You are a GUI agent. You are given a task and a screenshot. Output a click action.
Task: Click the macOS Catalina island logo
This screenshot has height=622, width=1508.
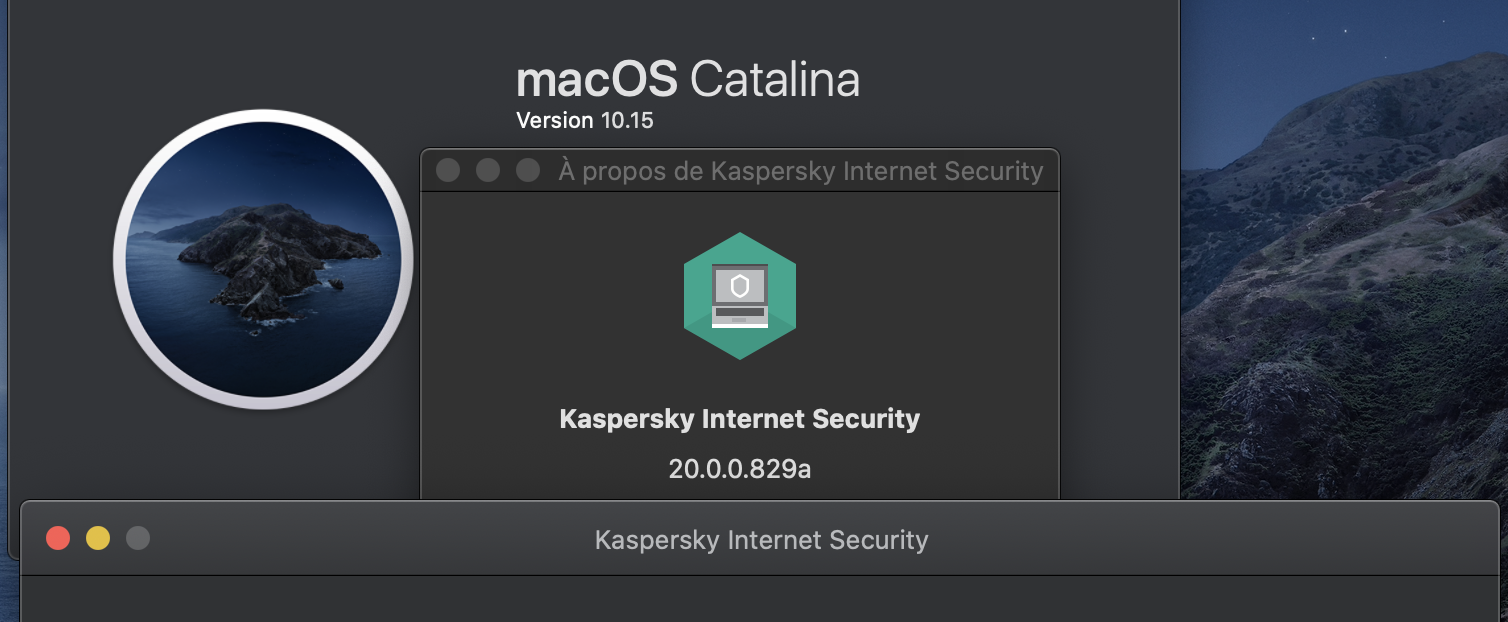pyautogui.click(x=263, y=259)
